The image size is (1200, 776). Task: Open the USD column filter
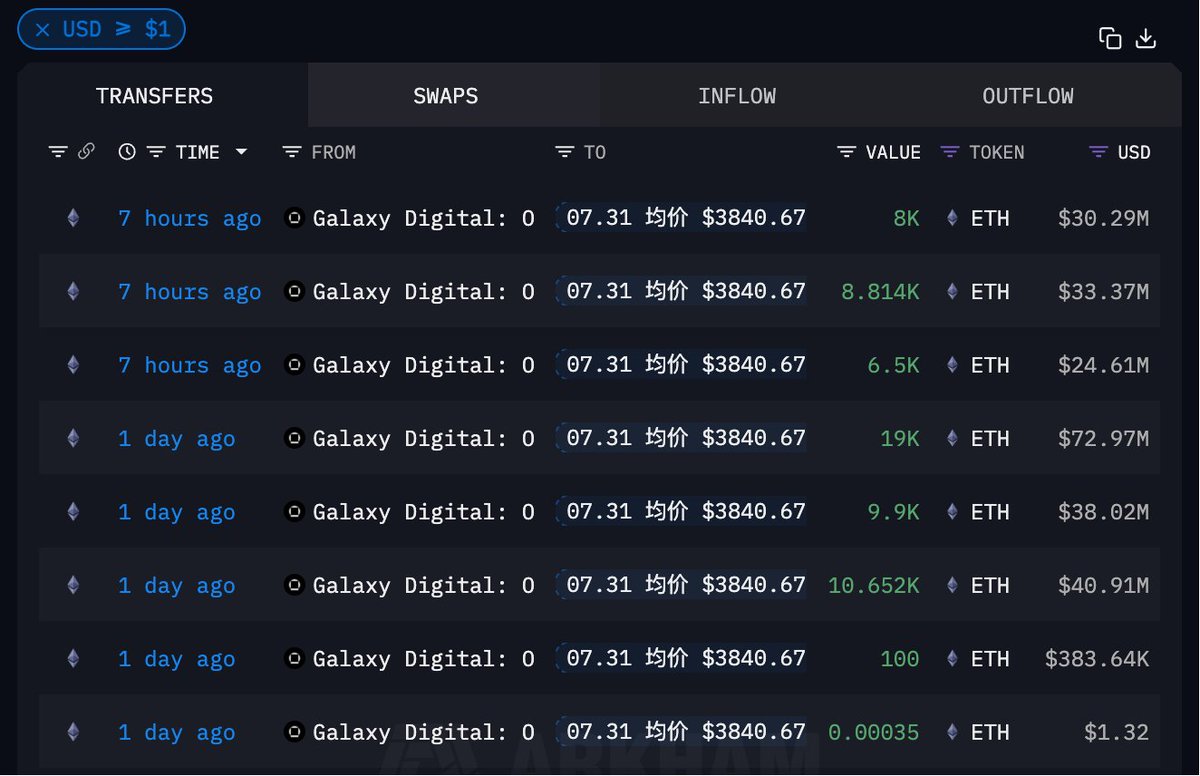click(1098, 152)
